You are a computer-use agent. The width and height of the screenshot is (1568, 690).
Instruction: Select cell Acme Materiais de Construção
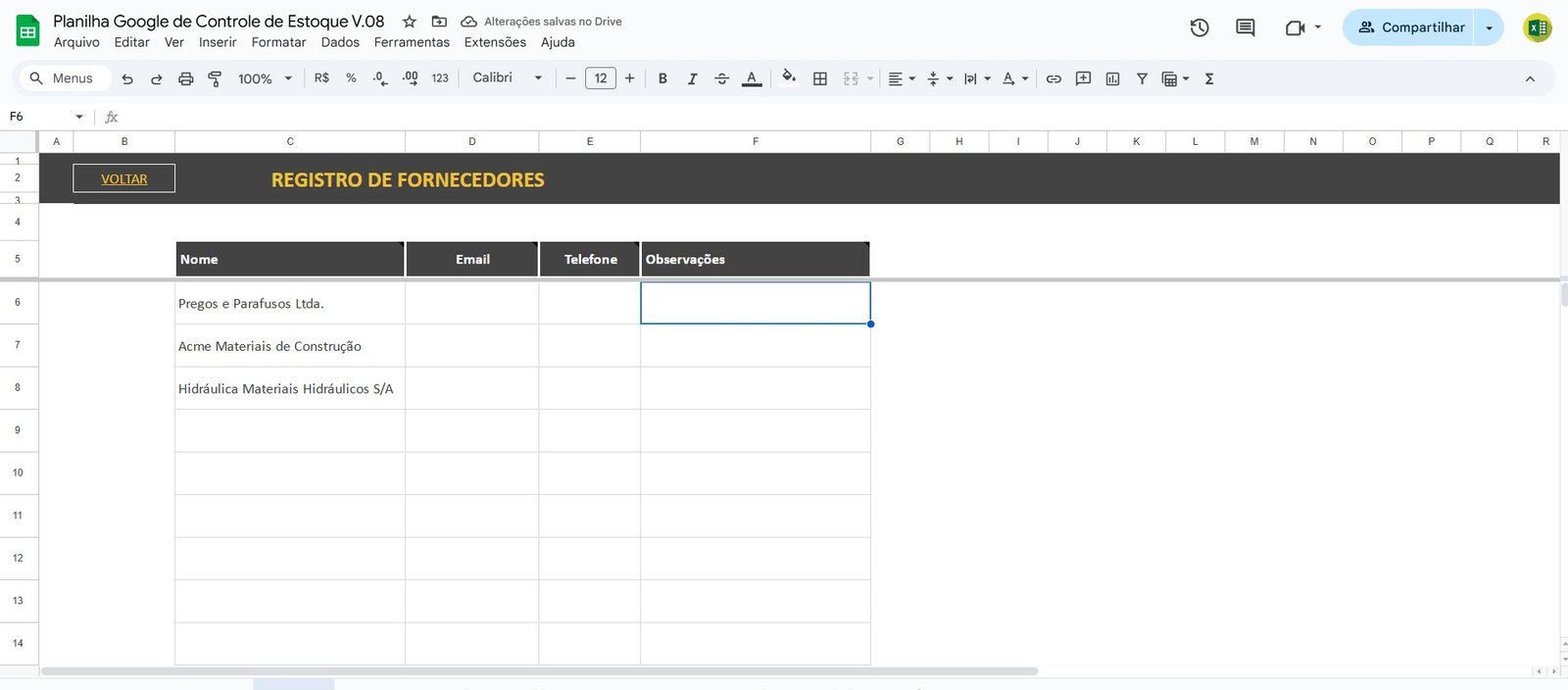[290, 346]
